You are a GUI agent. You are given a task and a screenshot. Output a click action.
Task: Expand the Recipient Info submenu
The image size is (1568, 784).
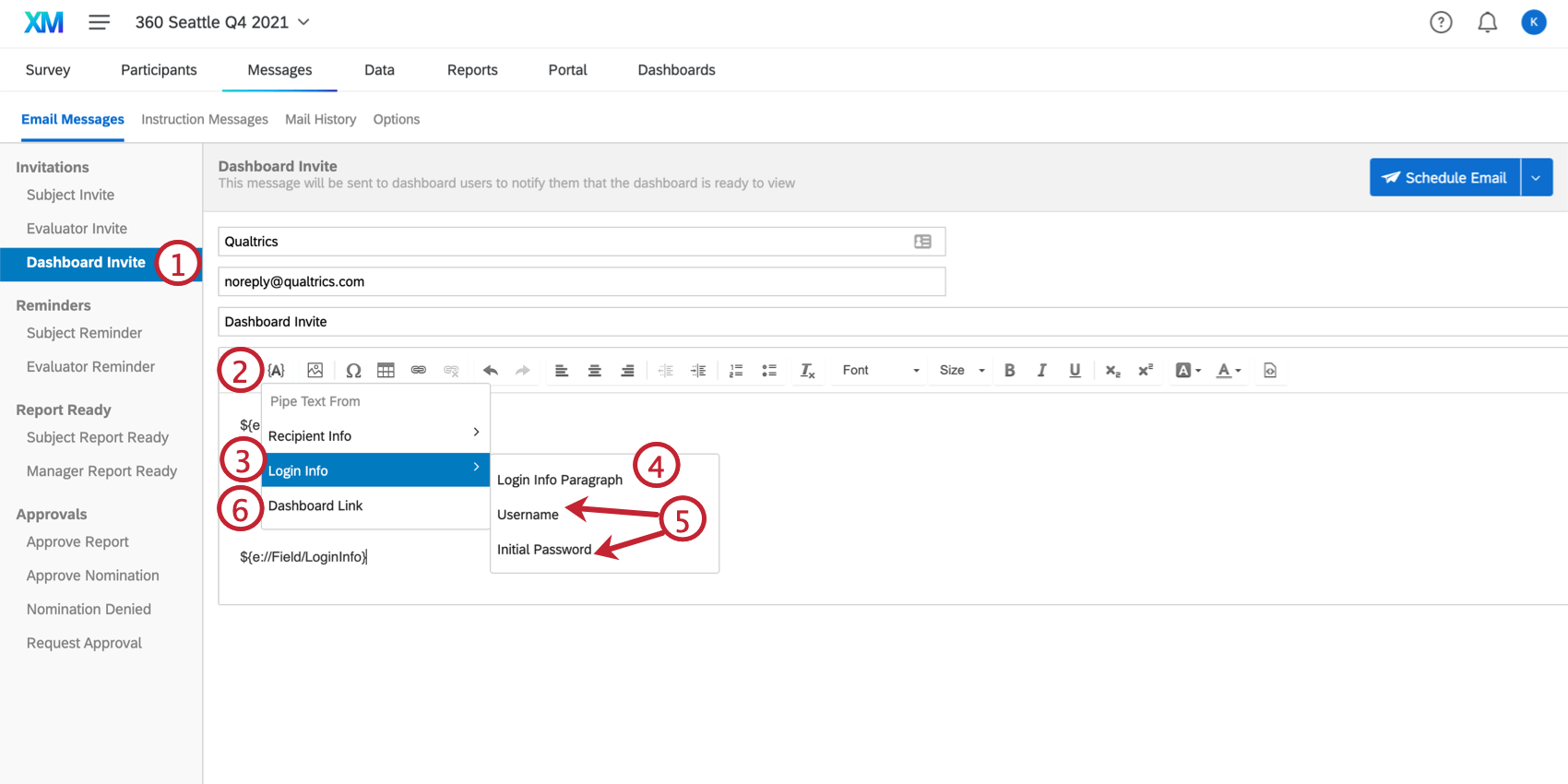click(375, 436)
